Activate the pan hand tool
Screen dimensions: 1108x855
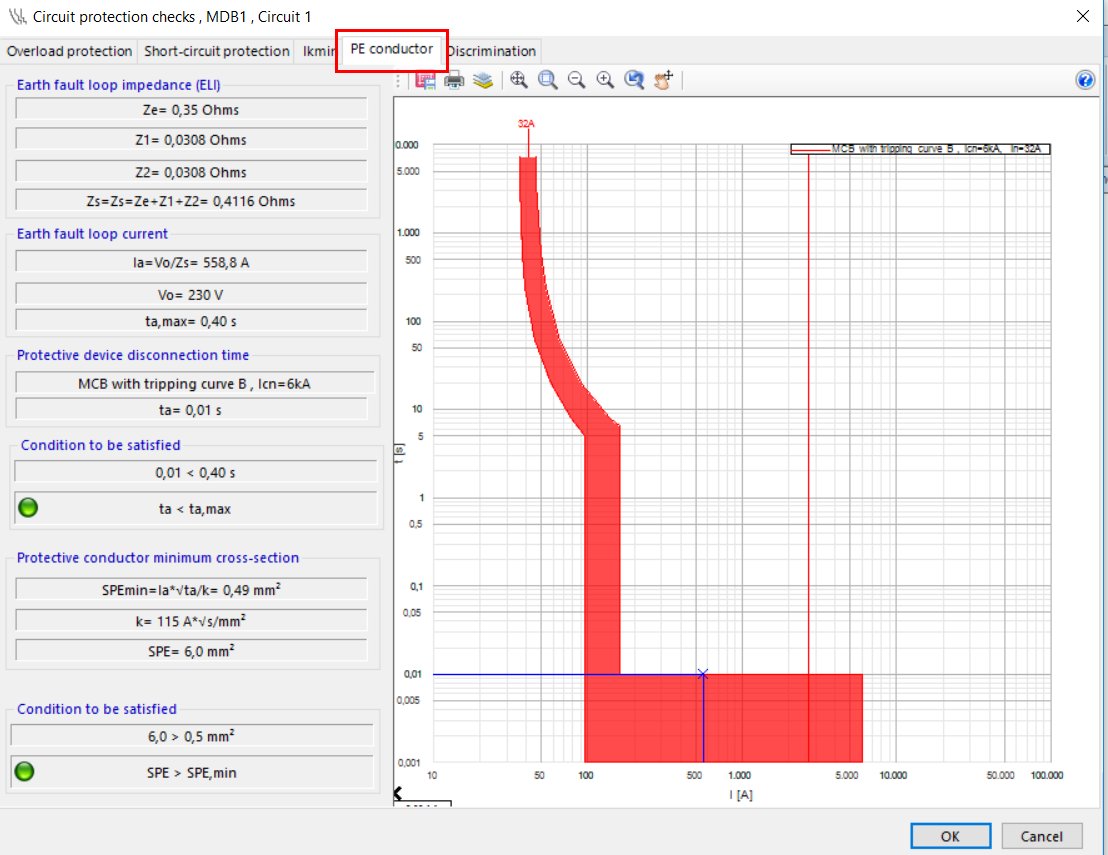664,81
